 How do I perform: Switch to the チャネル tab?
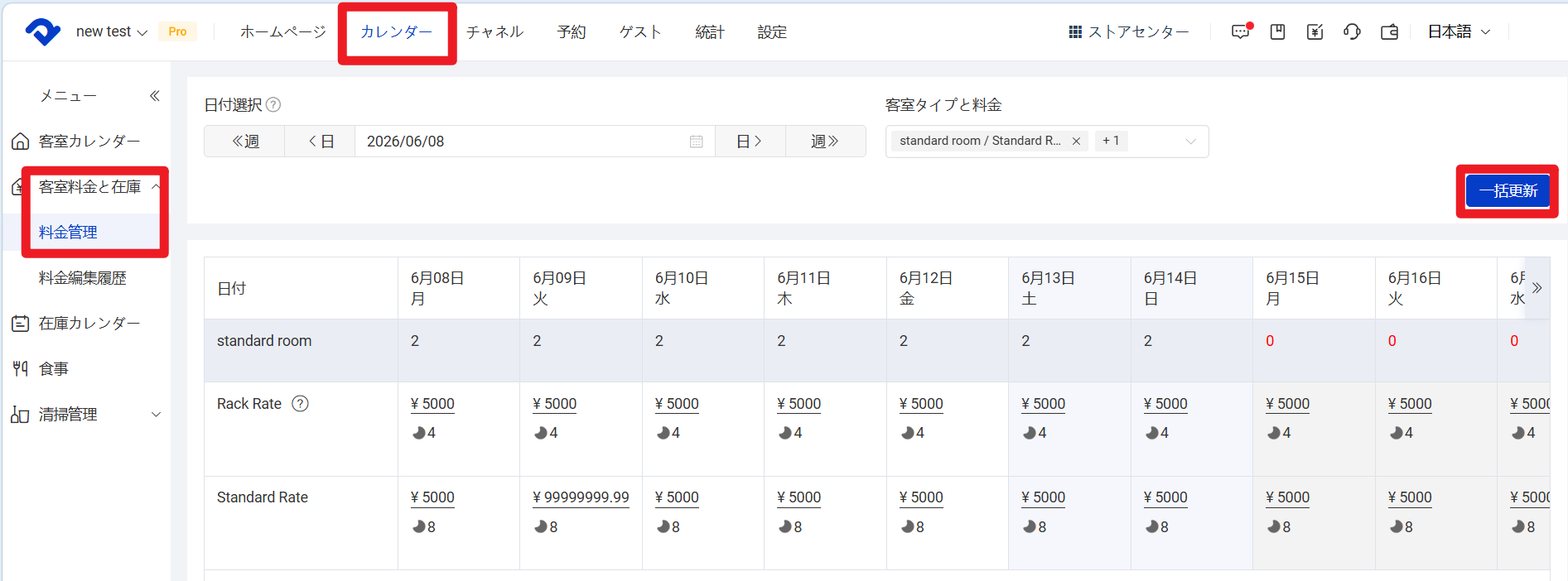pyautogui.click(x=495, y=31)
